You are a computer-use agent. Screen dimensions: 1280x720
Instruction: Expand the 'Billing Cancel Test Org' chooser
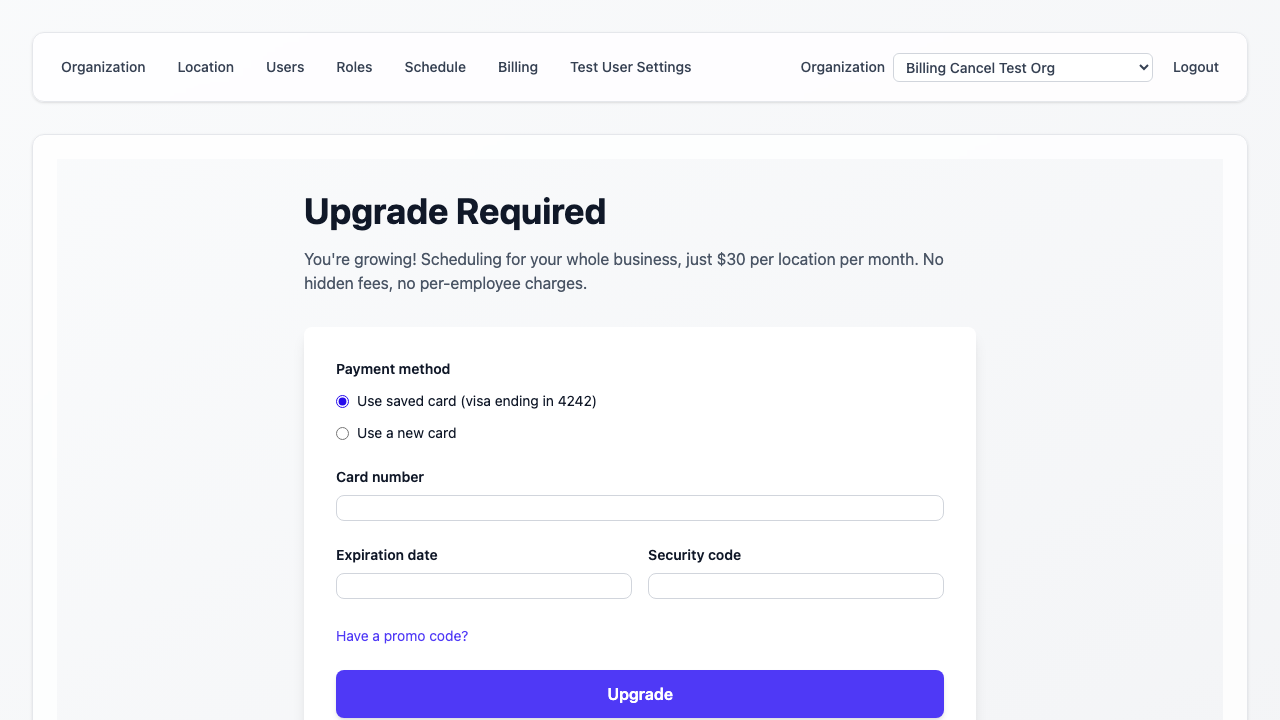pos(1022,67)
